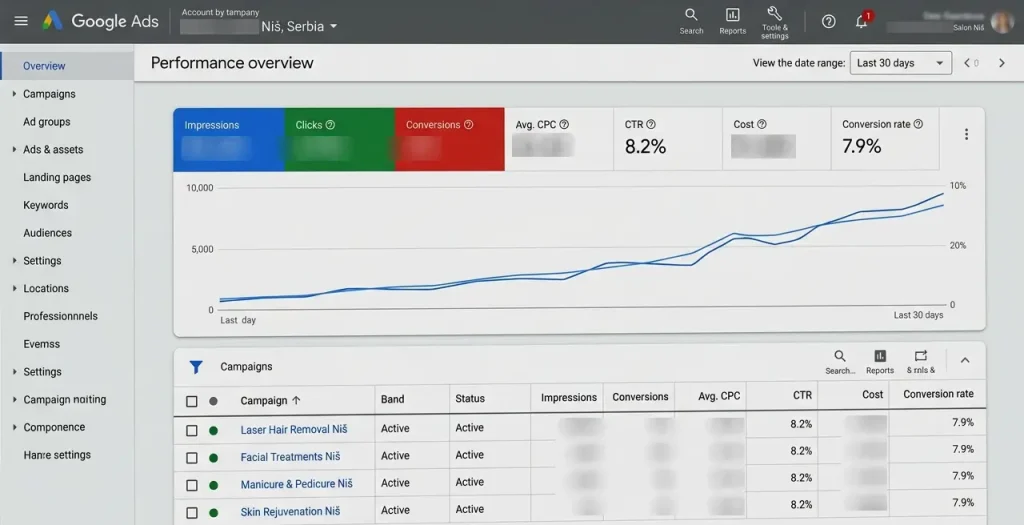Check the Laser Hair Removal Niš row

click(x=191, y=430)
